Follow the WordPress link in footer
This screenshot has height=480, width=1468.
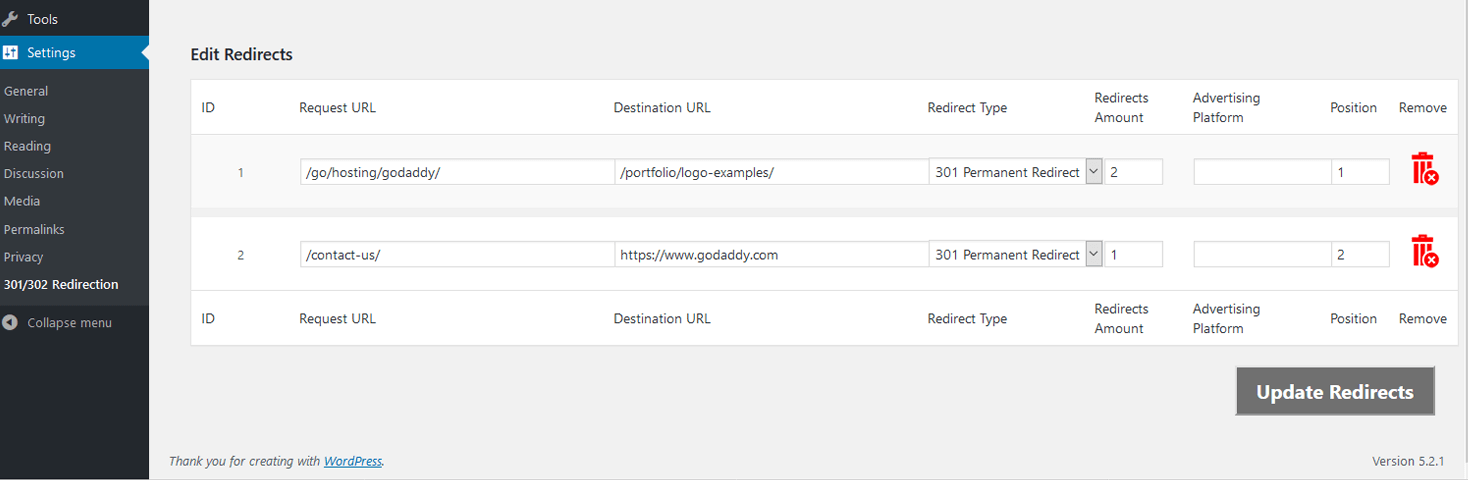(353, 461)
